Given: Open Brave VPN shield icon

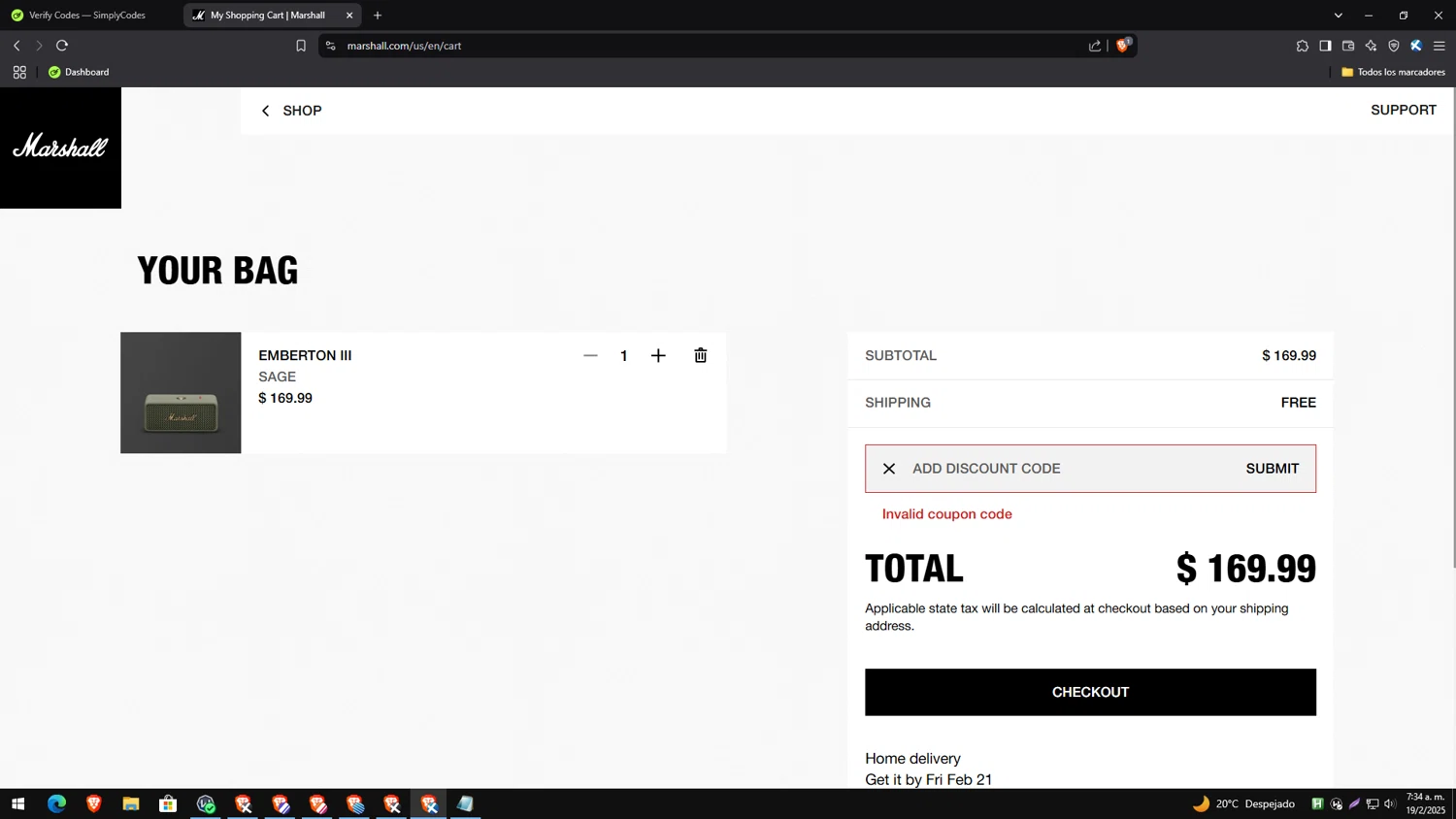Looking at the screenshot, I should tap(1394, 46).
